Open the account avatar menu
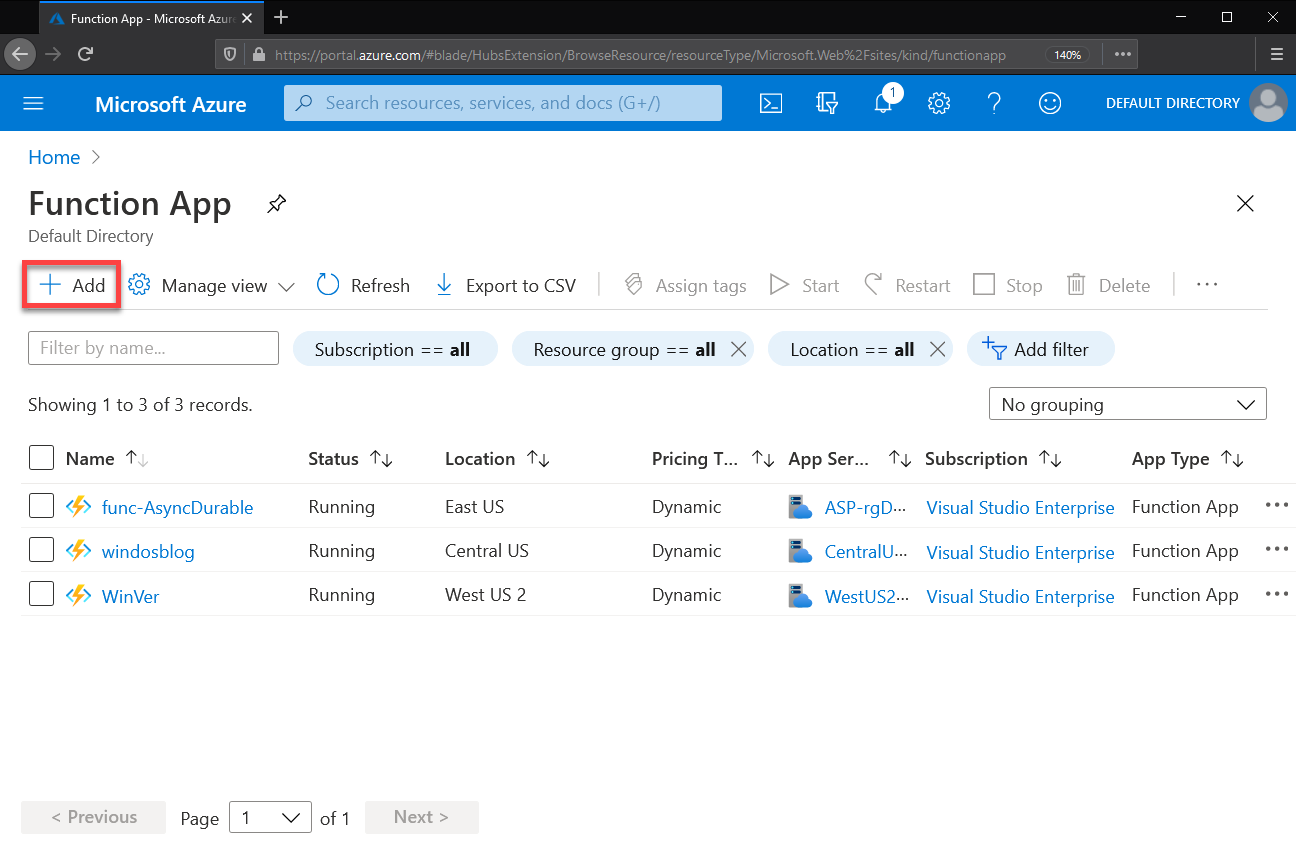1296x861 pixels. point(1269,103)
